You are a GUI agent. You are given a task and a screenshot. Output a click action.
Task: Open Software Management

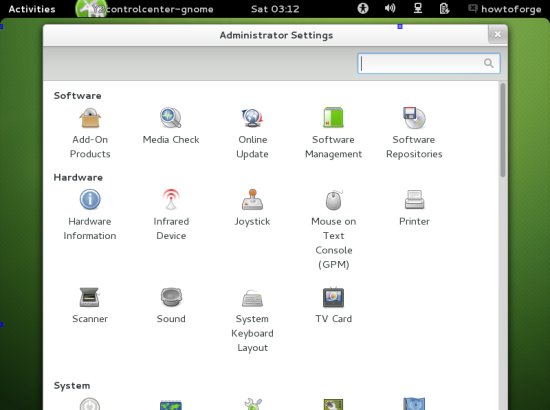[x=333, y=132]
